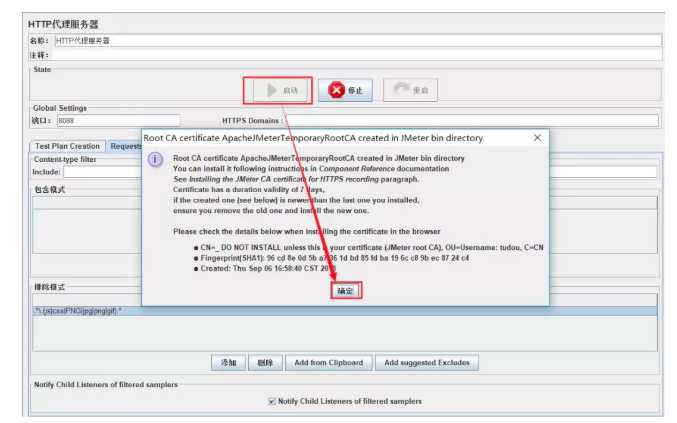Screen dimensions: 677x423
Task: Click the Content-type filter Include field
Action: (102, 172)
